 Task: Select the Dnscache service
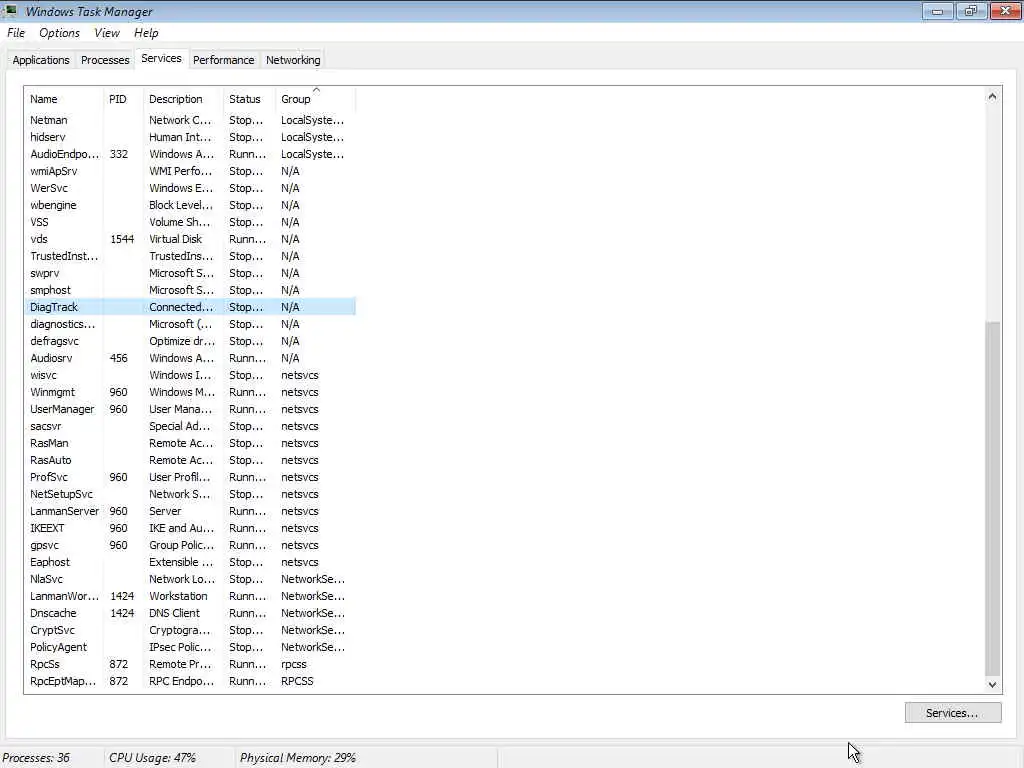pos(191,613)
